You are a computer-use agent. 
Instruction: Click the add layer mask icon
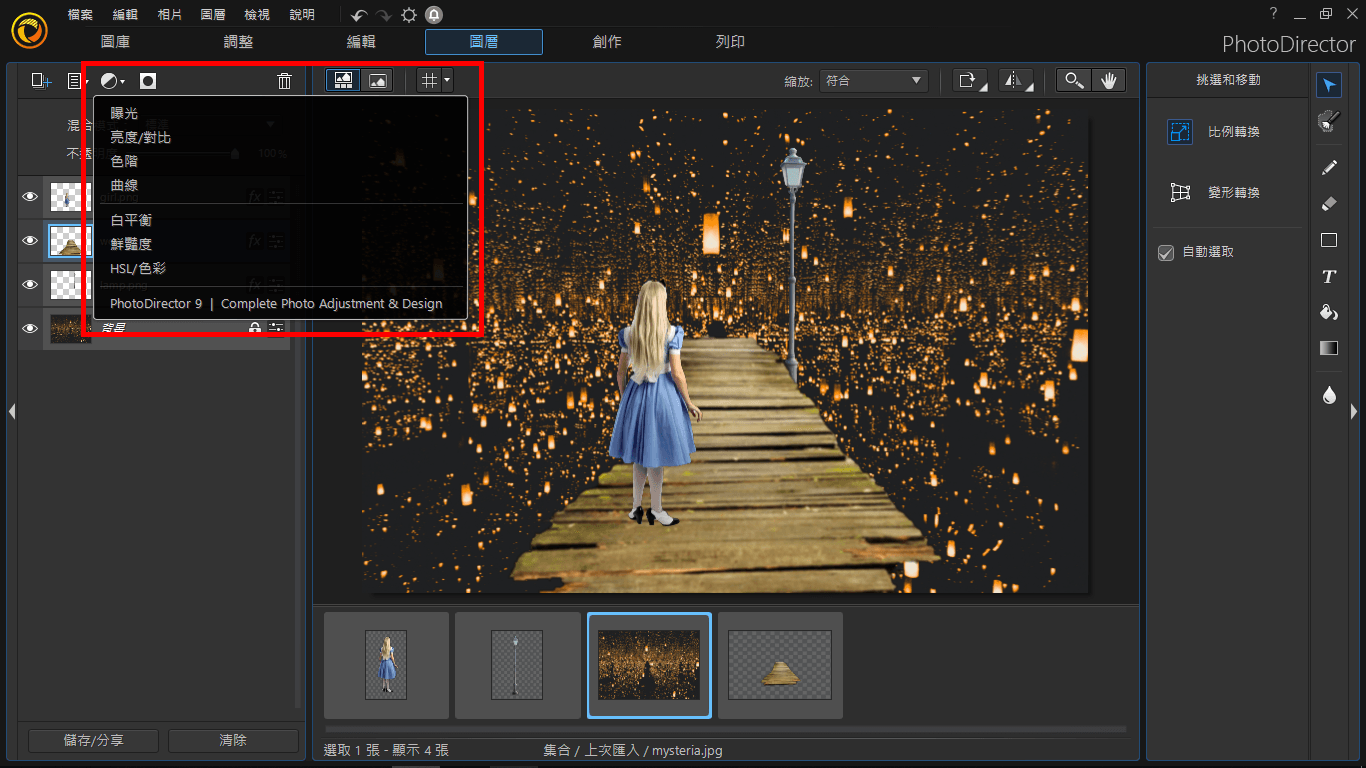click(x=148, y=81)
